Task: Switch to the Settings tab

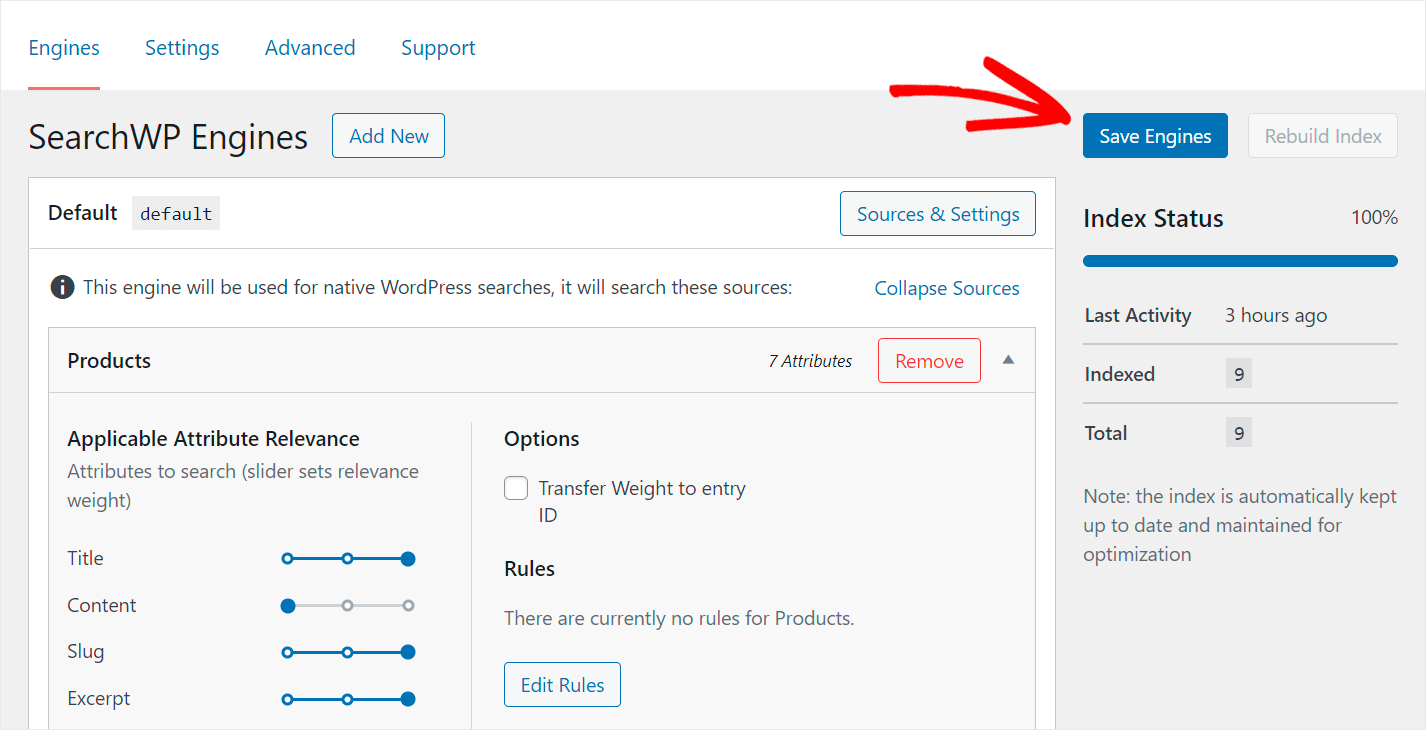Action: click(182, 48)
